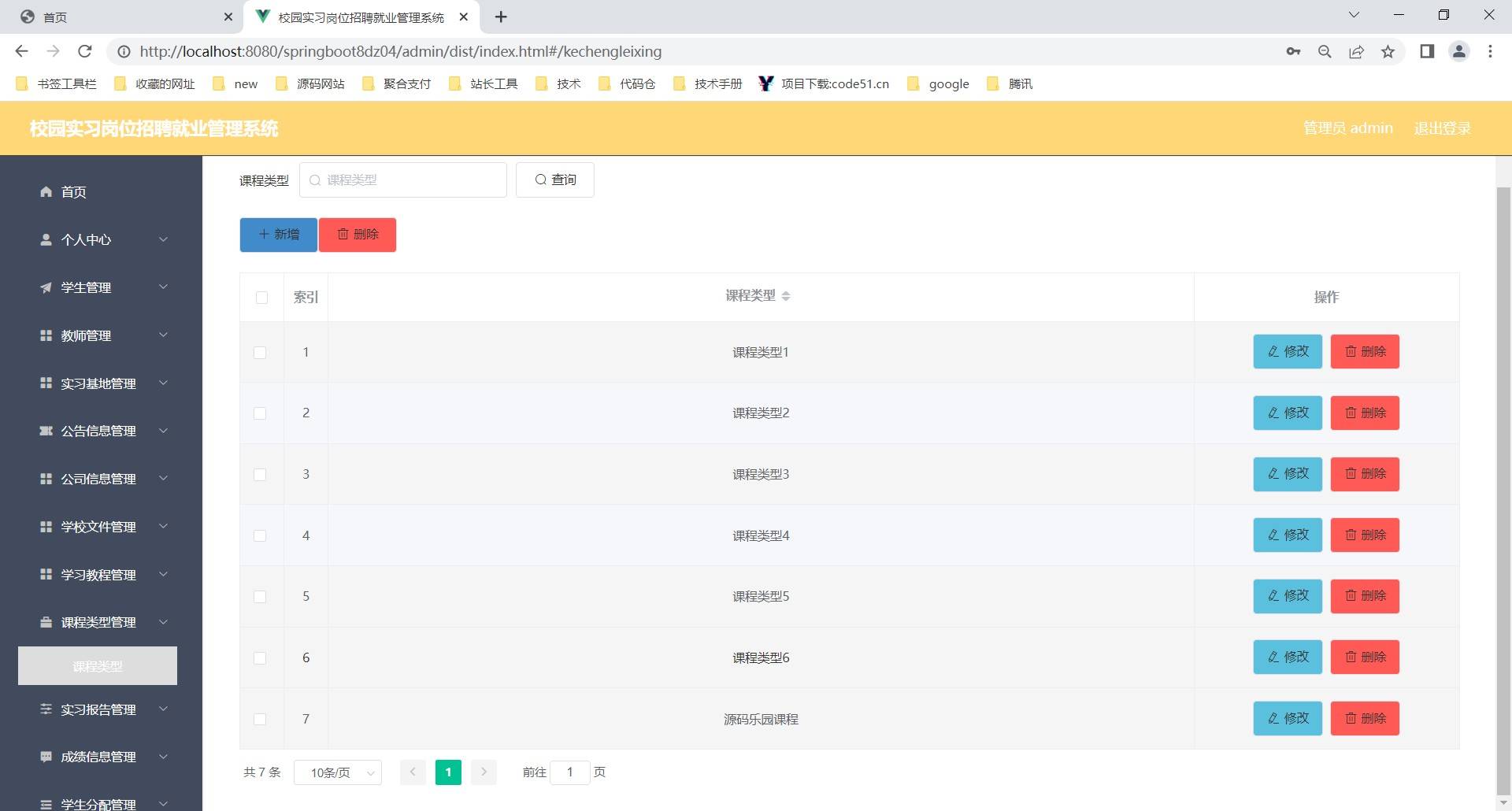Click the 课程类型 column sort arrows
The height and width of the screenshot is (811, 1512).
click(x=787, y=295)
